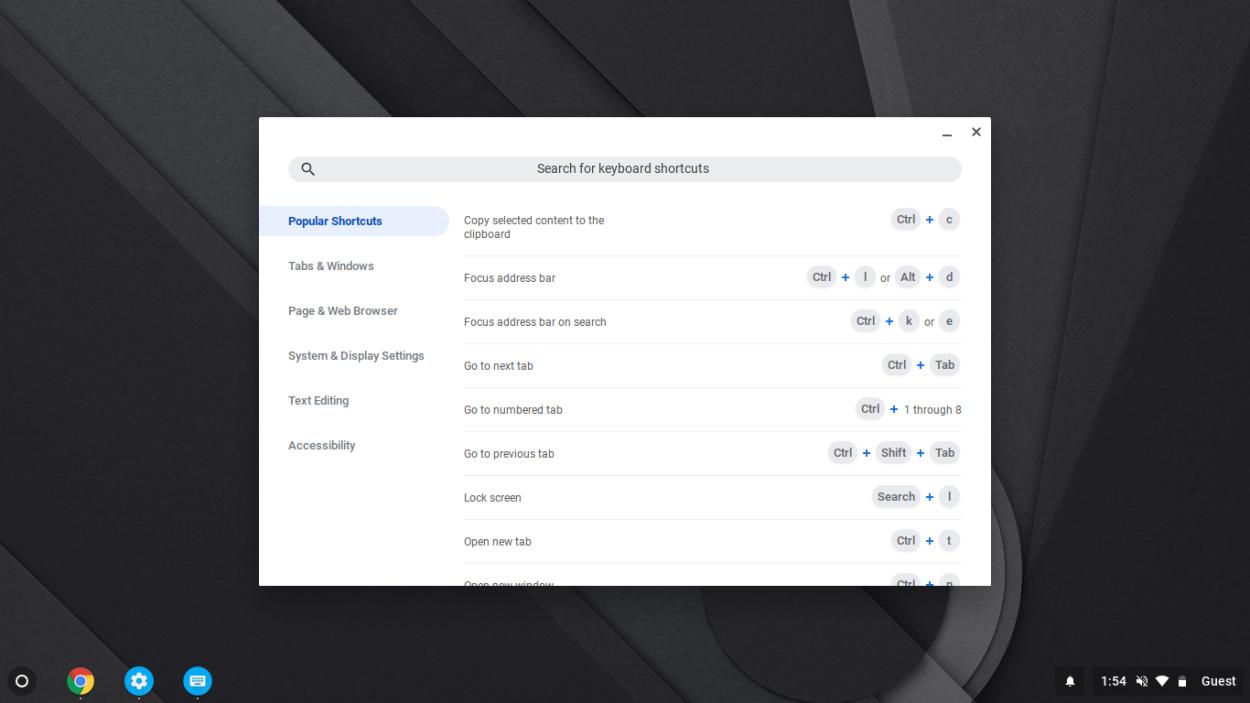
Task: Click the Guest user label
Action: click(x=1218, y=681)
